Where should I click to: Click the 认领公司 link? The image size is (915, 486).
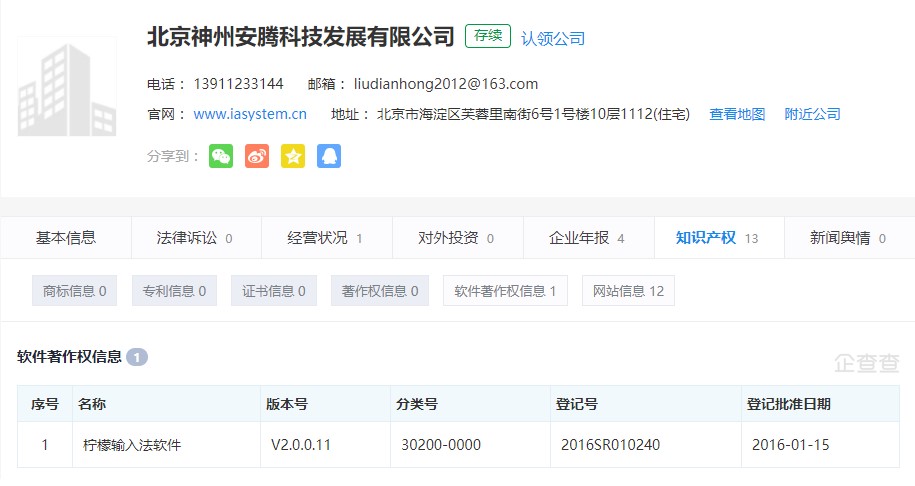[553, 39]
